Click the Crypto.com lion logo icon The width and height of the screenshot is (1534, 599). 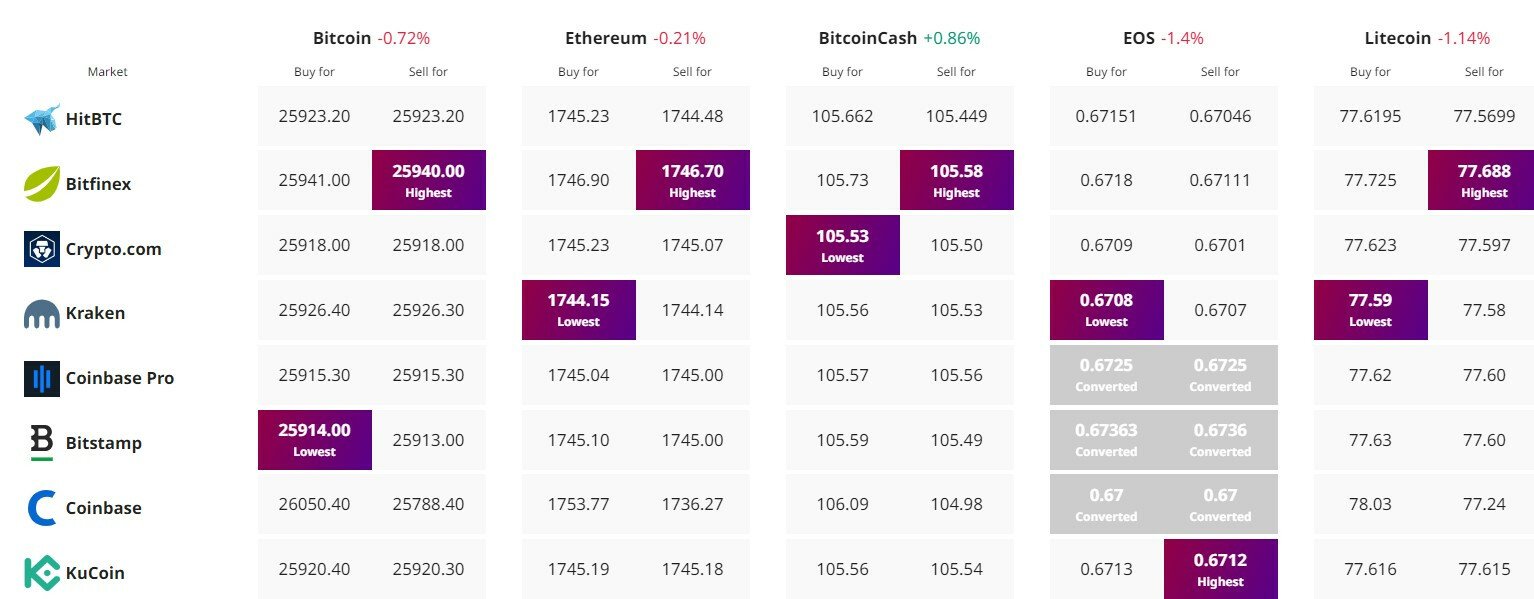pos(42,249)
